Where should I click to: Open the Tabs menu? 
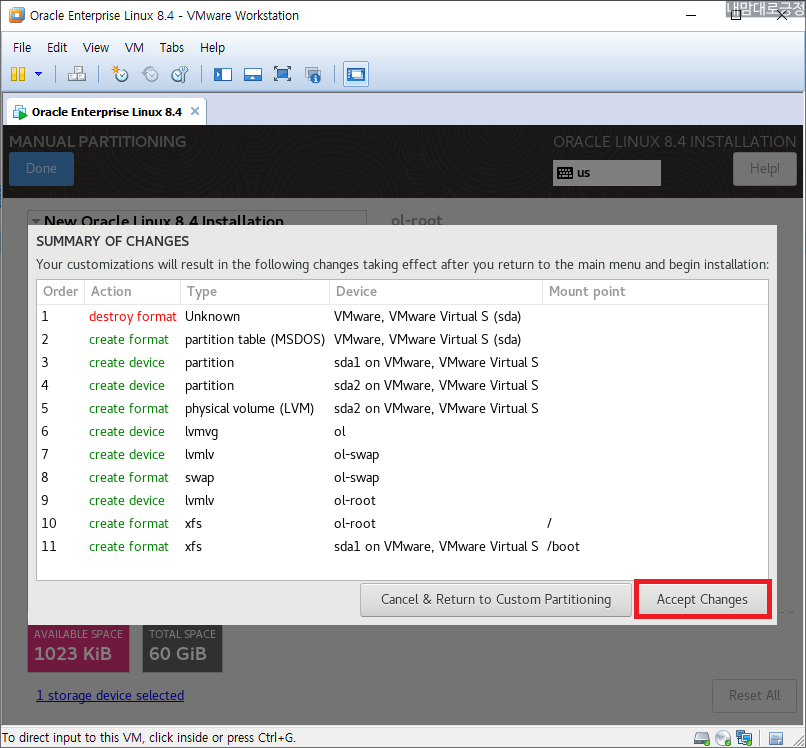coord(171,47)
